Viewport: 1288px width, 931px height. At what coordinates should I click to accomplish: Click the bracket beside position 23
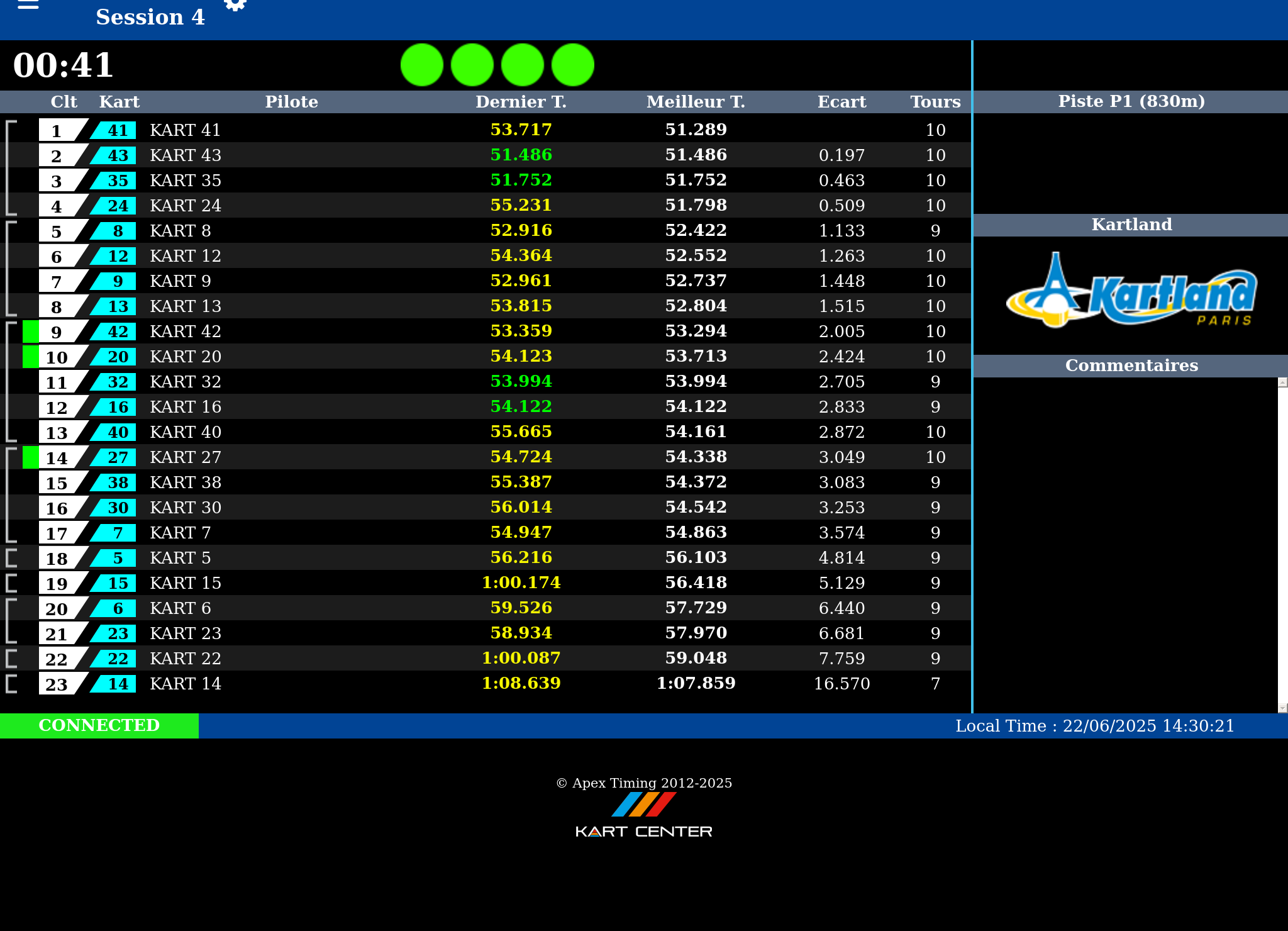(11, 684)
